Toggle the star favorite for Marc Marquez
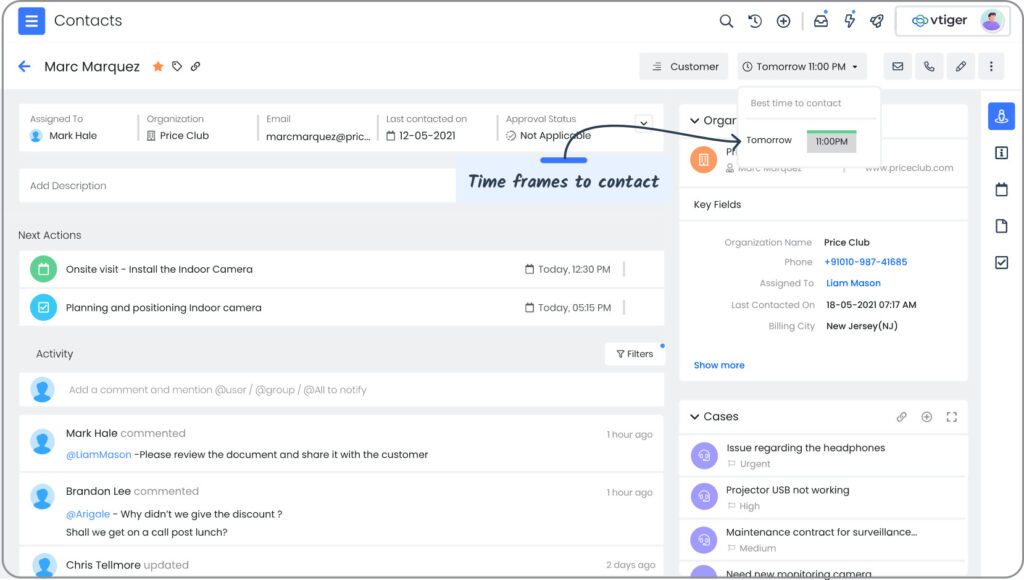Viewport: 1024px width, 580px height. (158, 66)
